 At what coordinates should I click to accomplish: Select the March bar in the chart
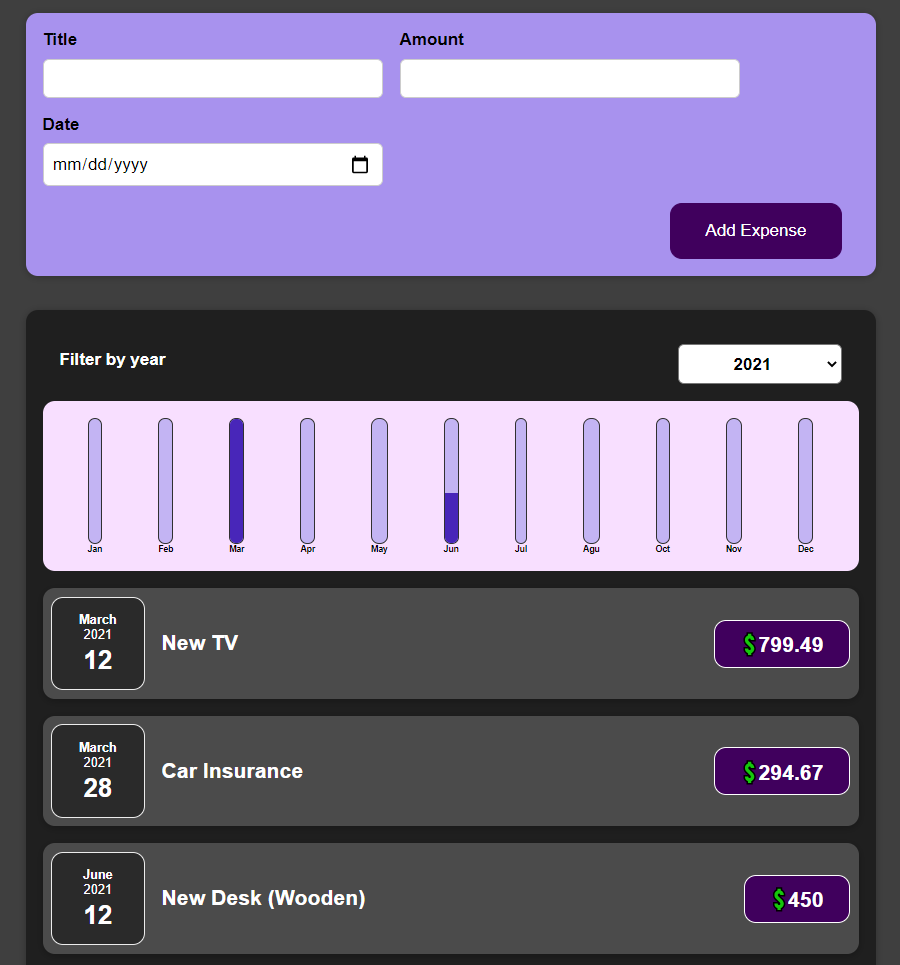236,480
